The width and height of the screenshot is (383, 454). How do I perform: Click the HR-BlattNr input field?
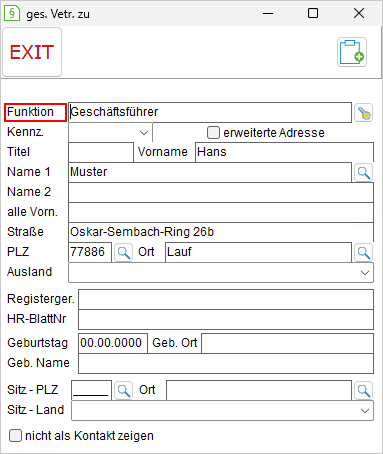[226, 319]
